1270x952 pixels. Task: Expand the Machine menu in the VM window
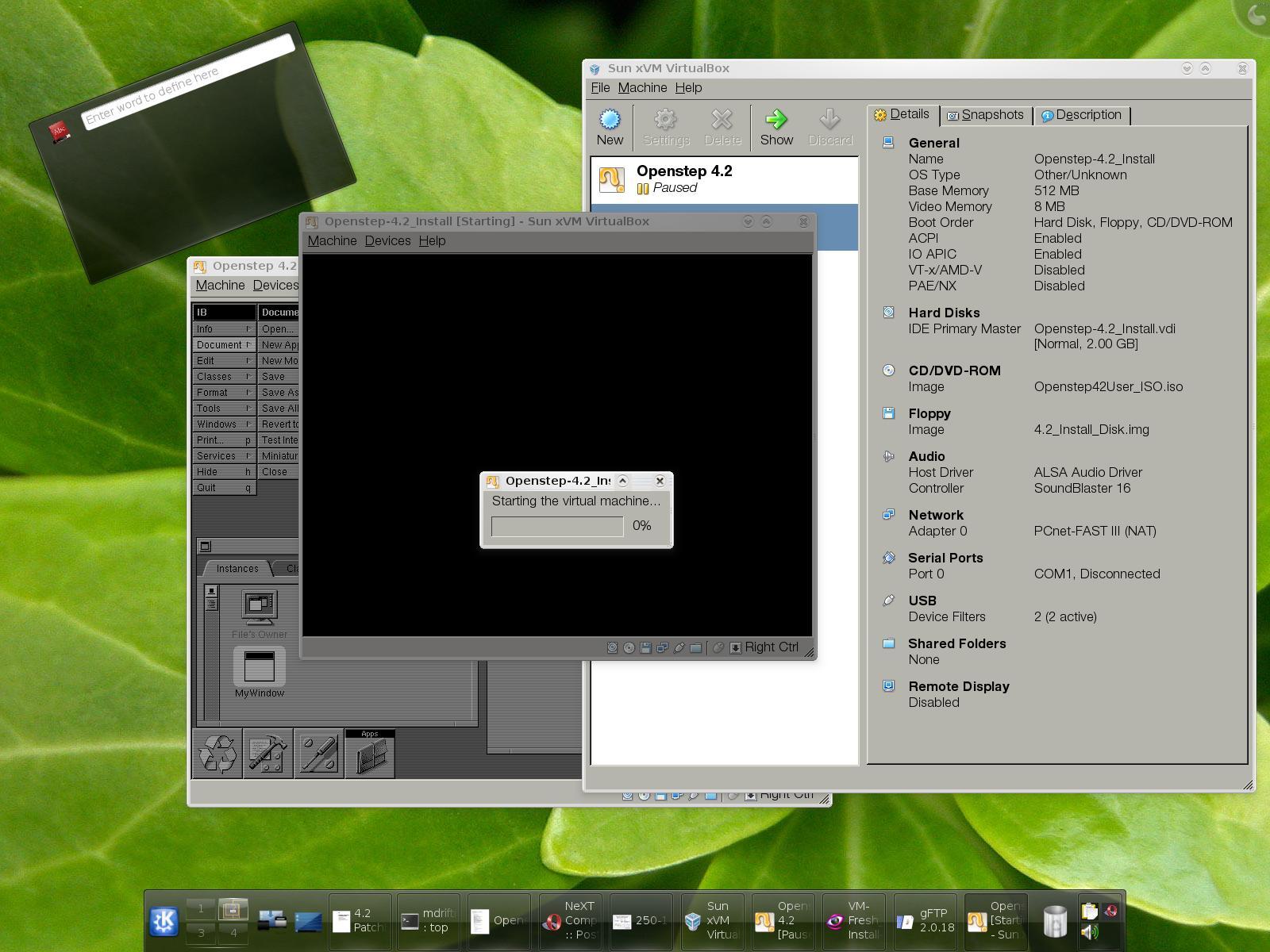click(x=331, y=240)
